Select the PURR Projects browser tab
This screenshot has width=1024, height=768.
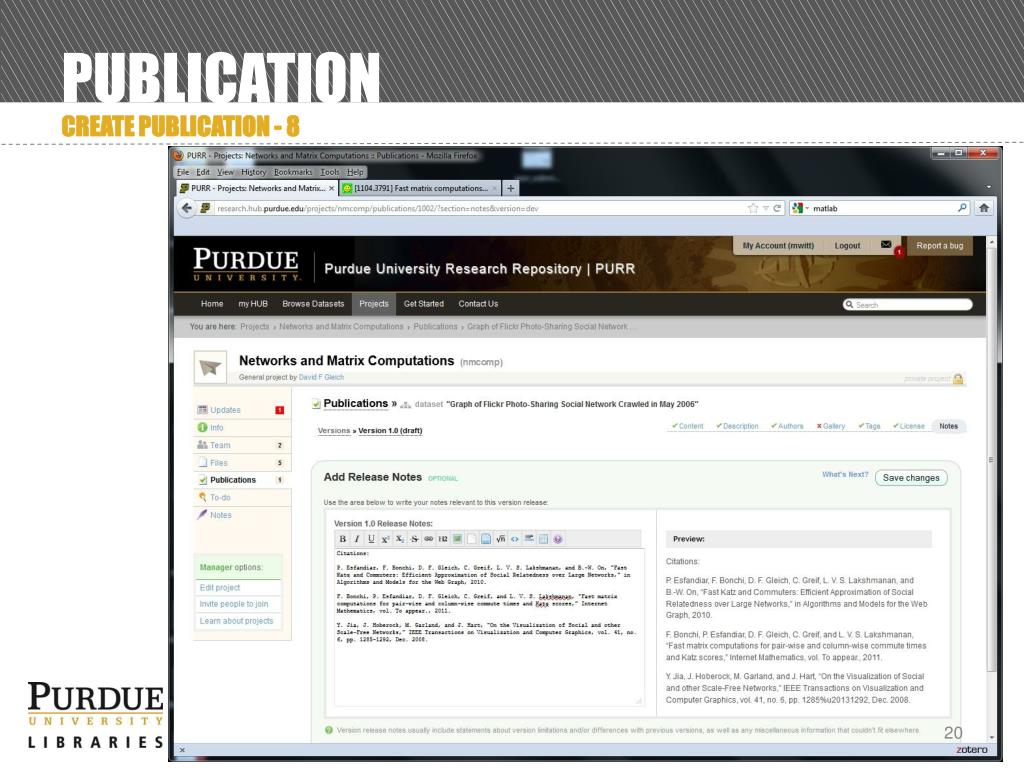257,188
